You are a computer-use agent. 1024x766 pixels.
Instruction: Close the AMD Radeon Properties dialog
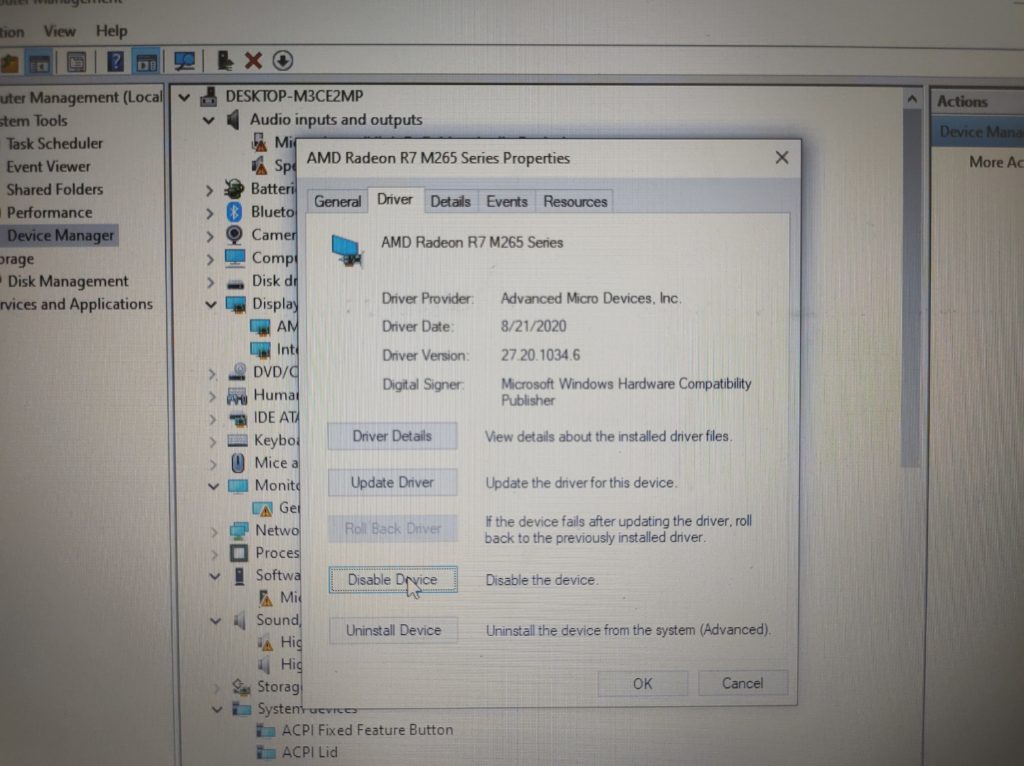pyautogui.click(x=782, y=158)
